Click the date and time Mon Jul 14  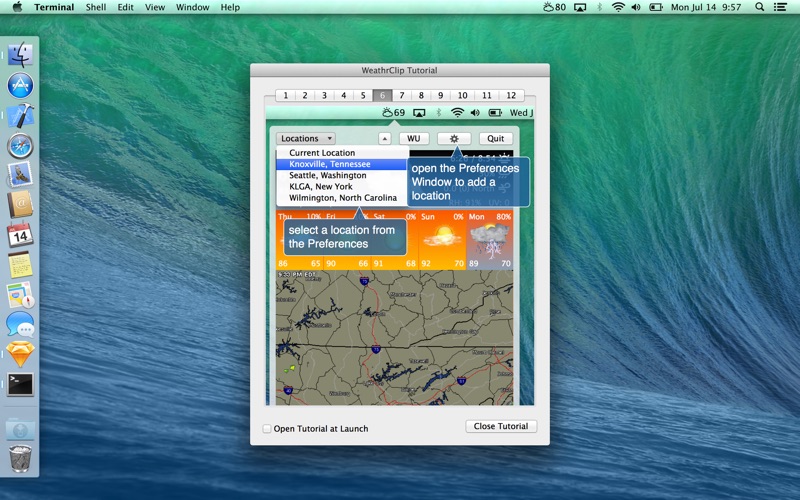pos(706,7)
